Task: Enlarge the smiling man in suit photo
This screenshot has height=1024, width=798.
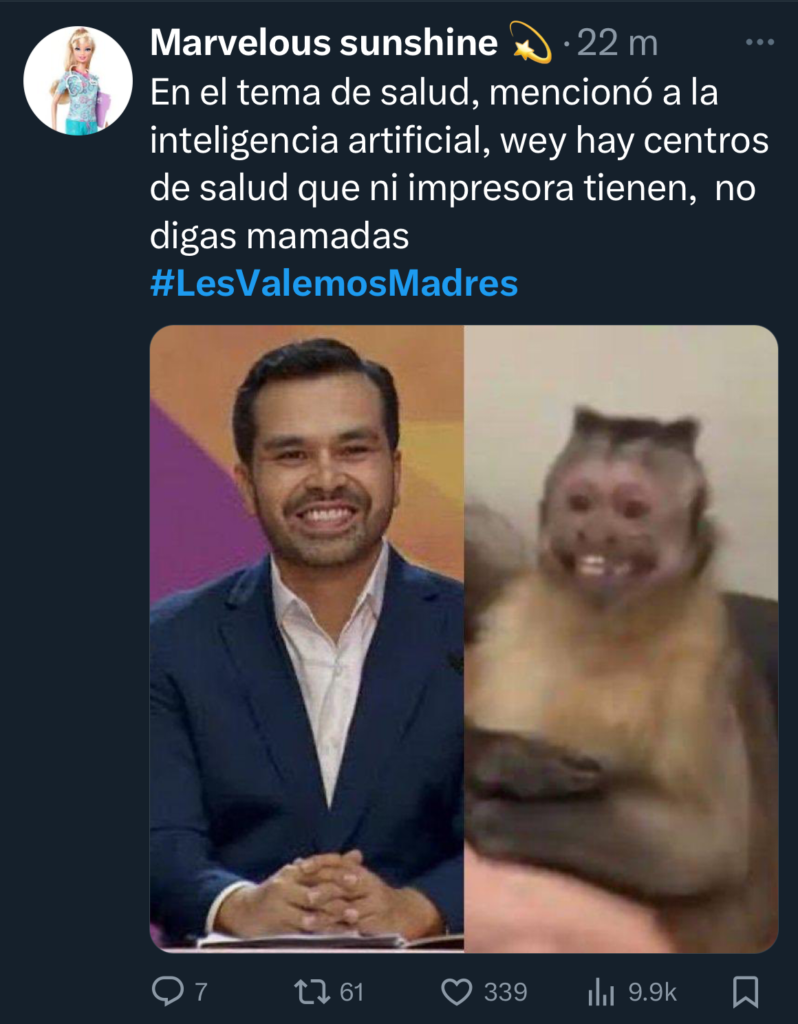Action: pyautogui.click(x=307, y=639)
